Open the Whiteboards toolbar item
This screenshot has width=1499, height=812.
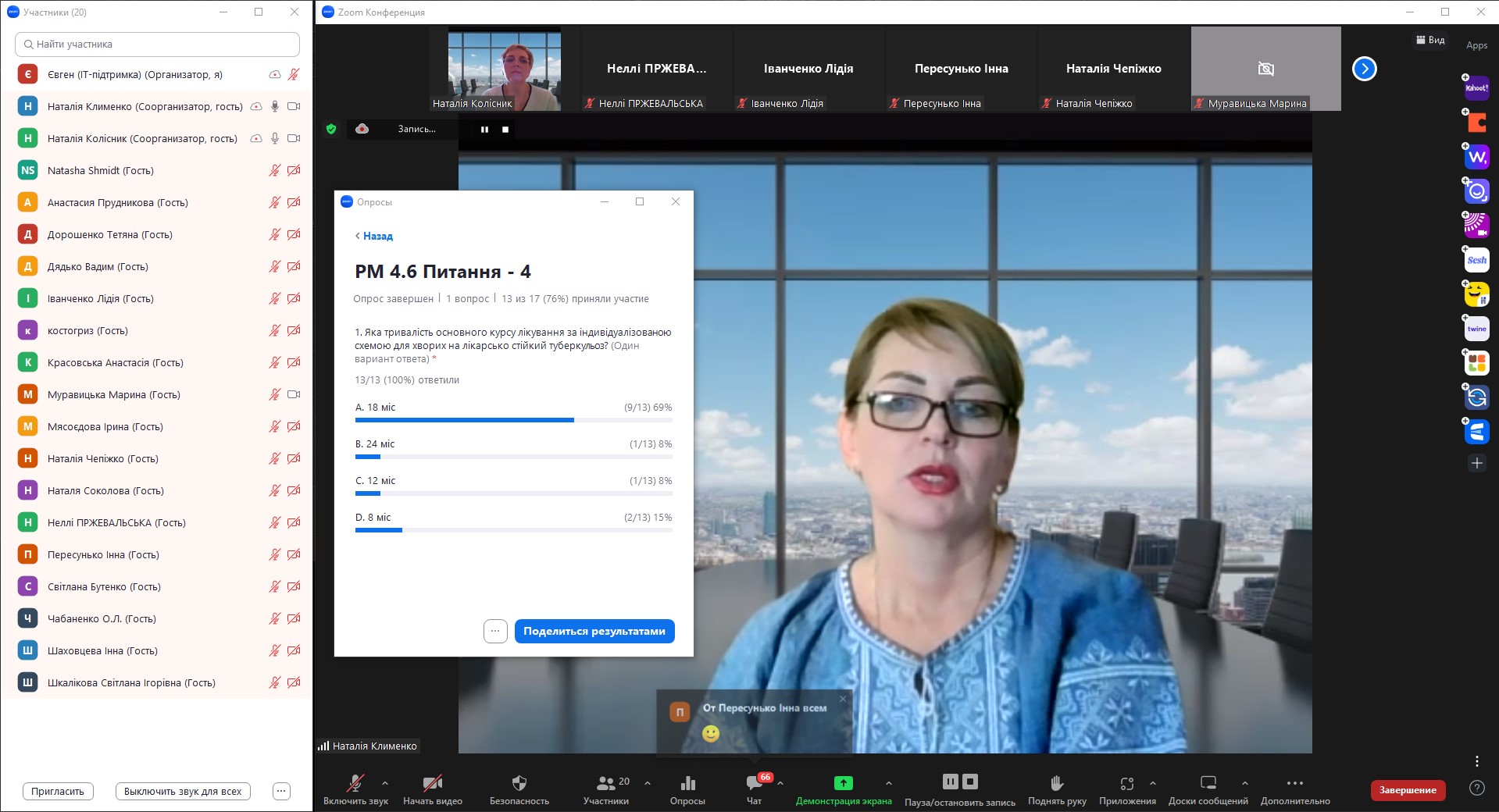tap(1208, 783)
